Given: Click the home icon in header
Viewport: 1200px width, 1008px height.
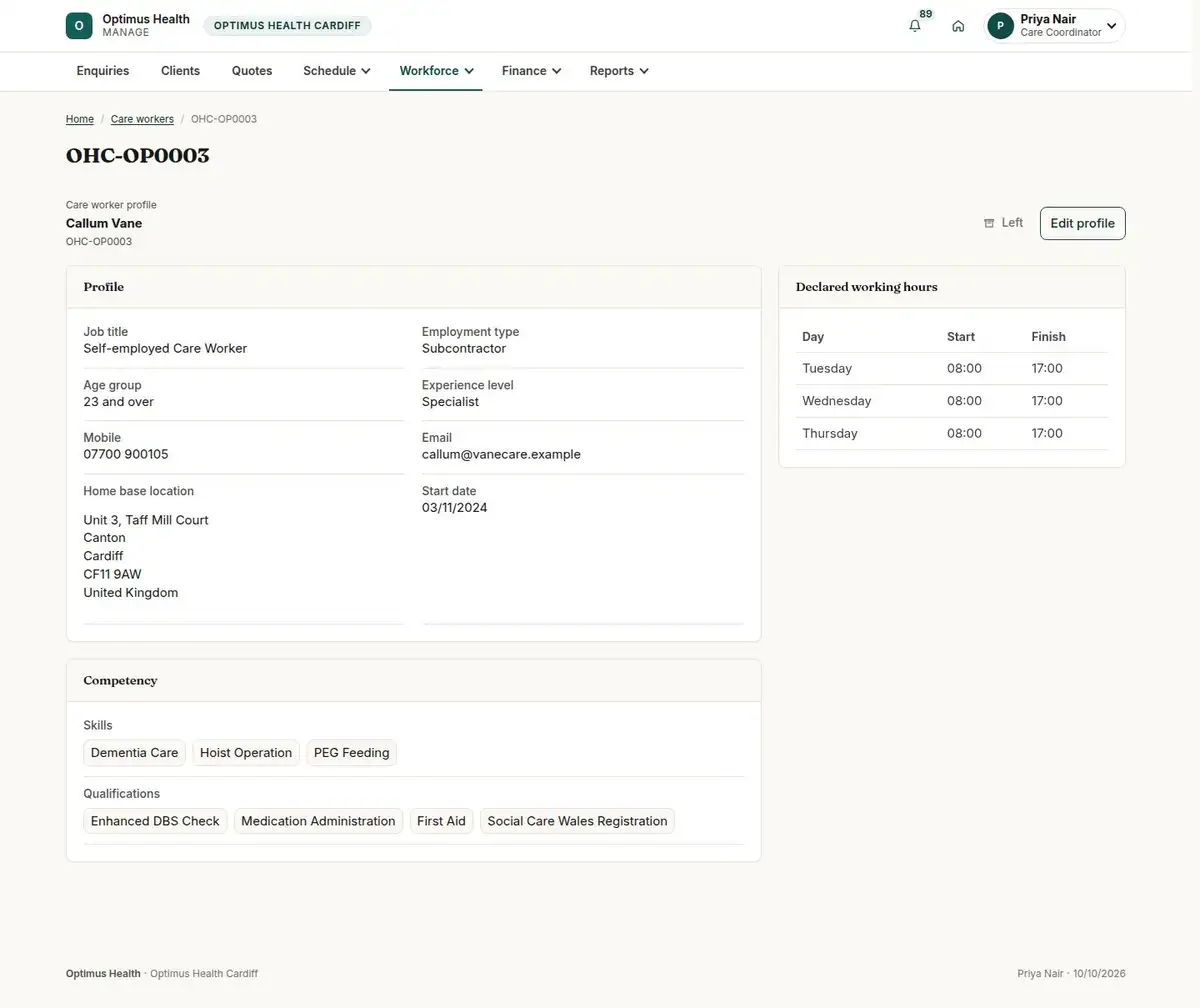Looking at the screenshot, I should (958, 26).
